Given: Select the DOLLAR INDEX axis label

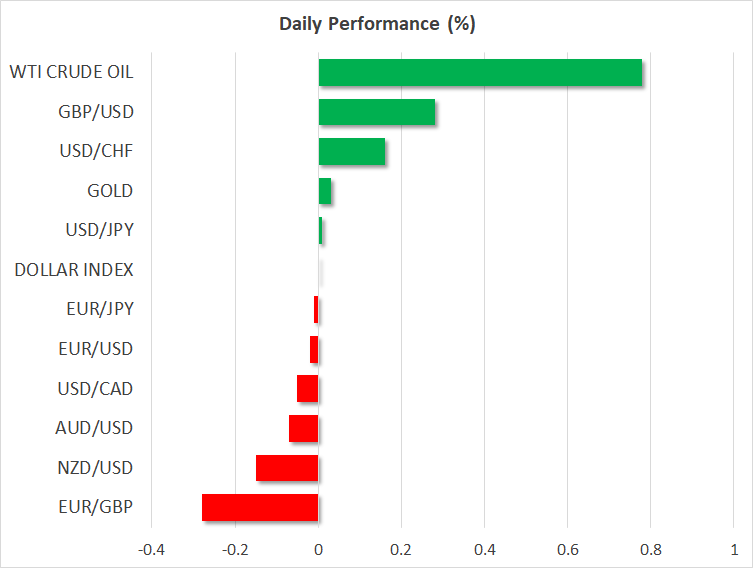Looking at the screenshot, I should [74, 270].
